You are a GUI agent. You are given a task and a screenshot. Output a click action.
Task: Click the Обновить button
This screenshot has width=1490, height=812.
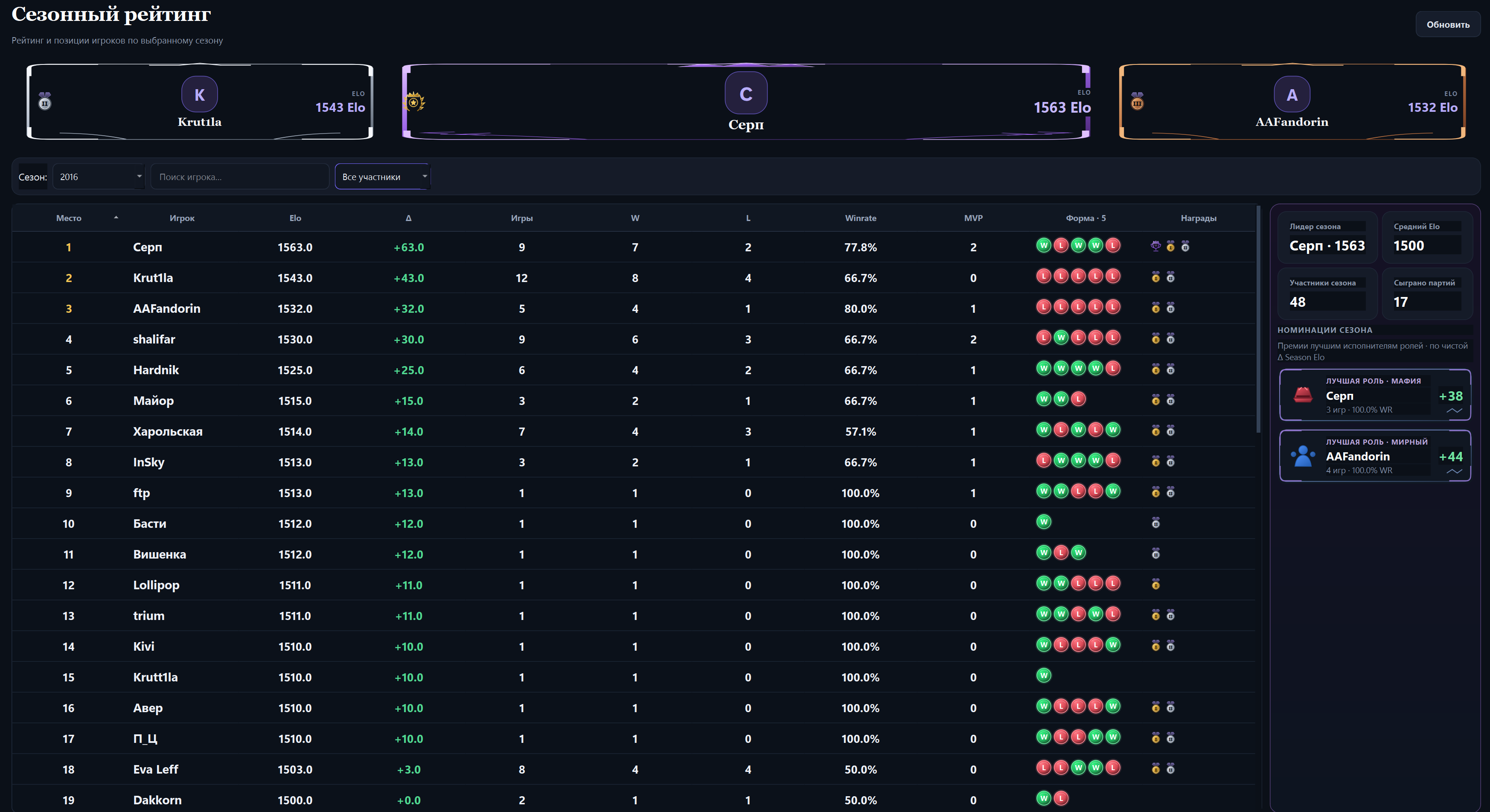(1448, 24)
